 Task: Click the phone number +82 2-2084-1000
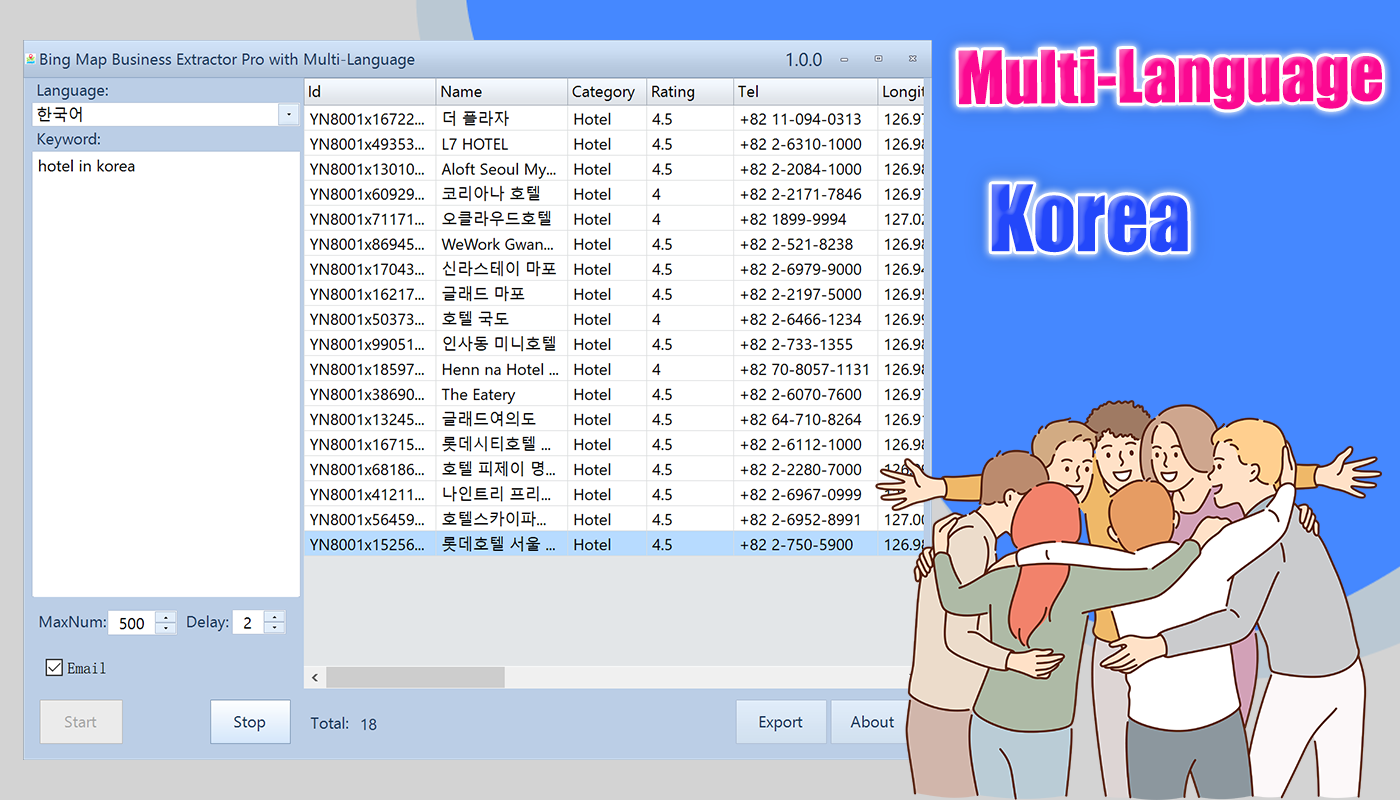[800, 169]
